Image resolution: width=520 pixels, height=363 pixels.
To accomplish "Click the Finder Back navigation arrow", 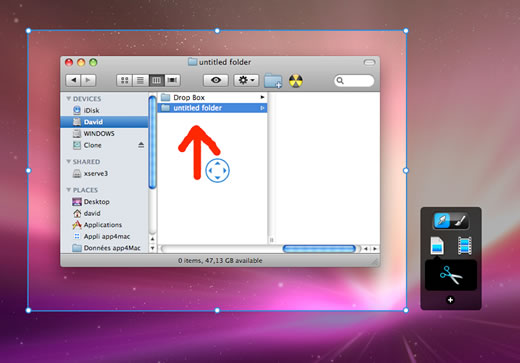I will pyautogui.click(x=73, y=80).
